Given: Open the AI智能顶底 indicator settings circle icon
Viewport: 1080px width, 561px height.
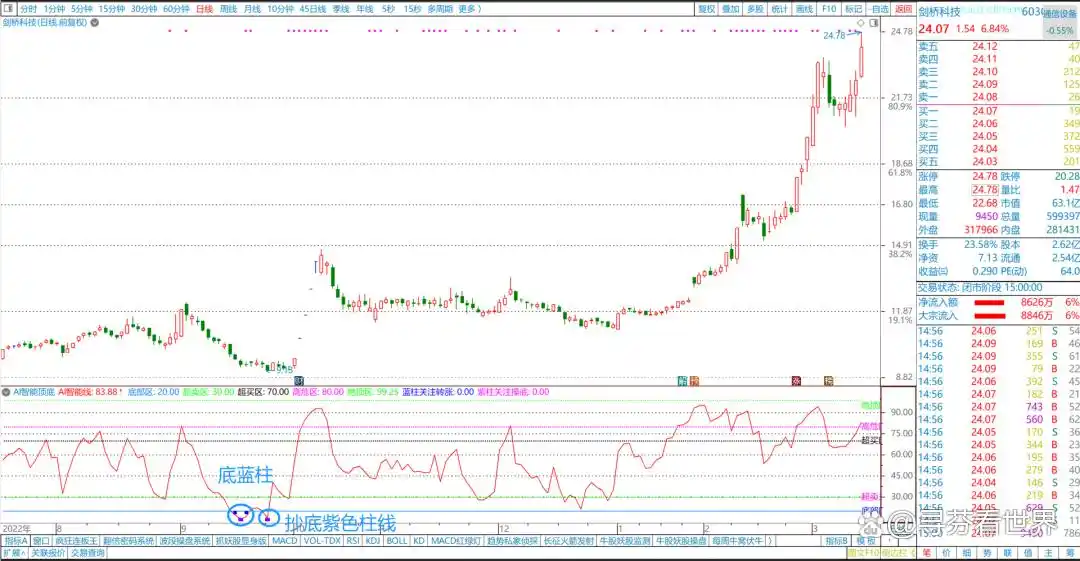Looking at the screenshot, I should [x=6, y=392].
